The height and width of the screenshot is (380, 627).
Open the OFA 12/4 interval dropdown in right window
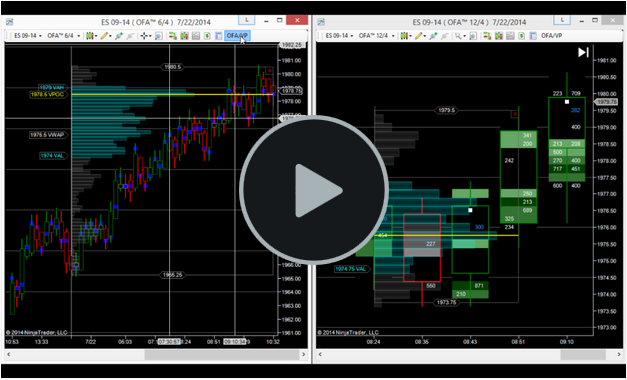[x=376, y=36]
